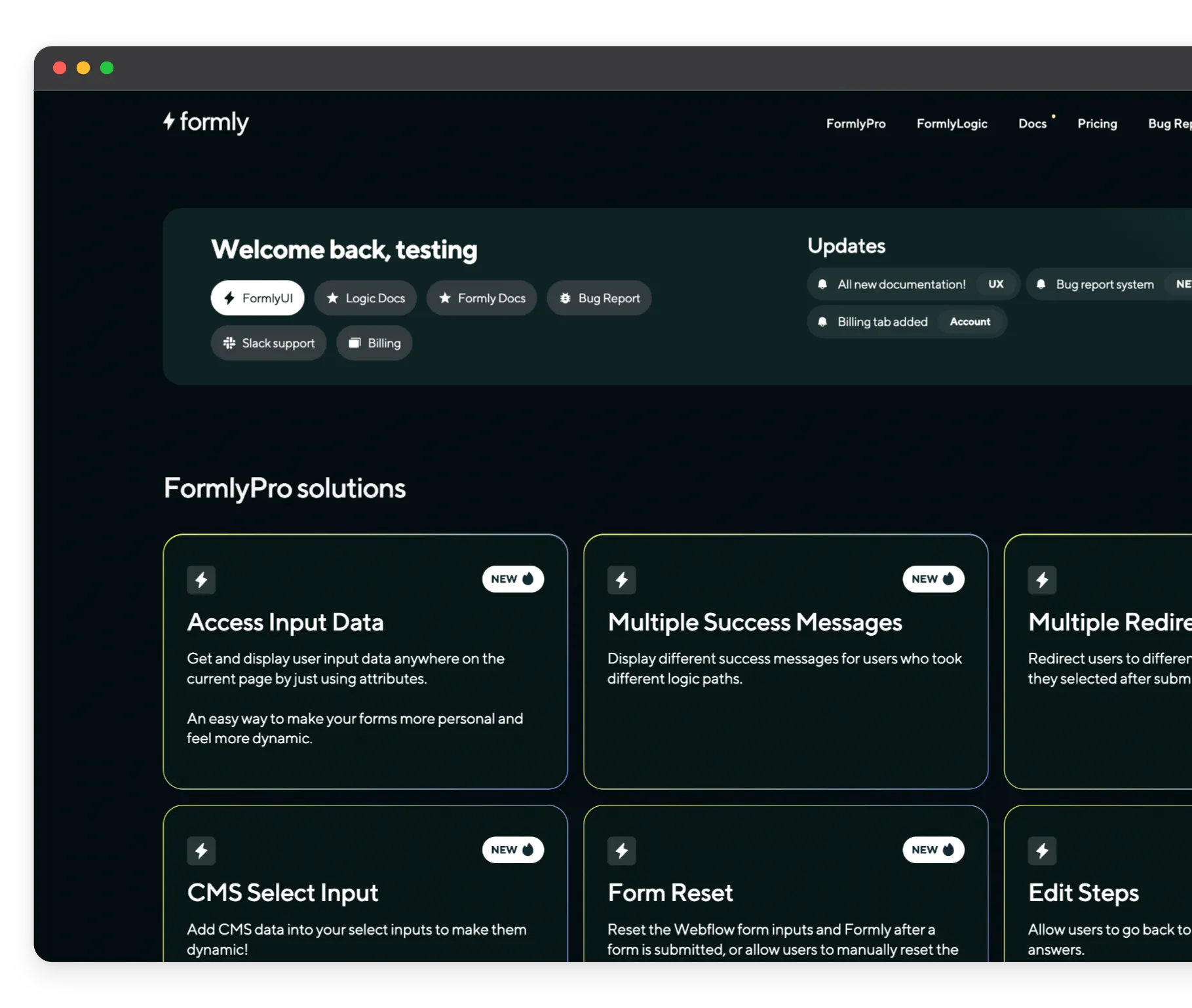Open the Pricing nav item
Screen dimensions: 1192x1008
tap(1097, 123)
